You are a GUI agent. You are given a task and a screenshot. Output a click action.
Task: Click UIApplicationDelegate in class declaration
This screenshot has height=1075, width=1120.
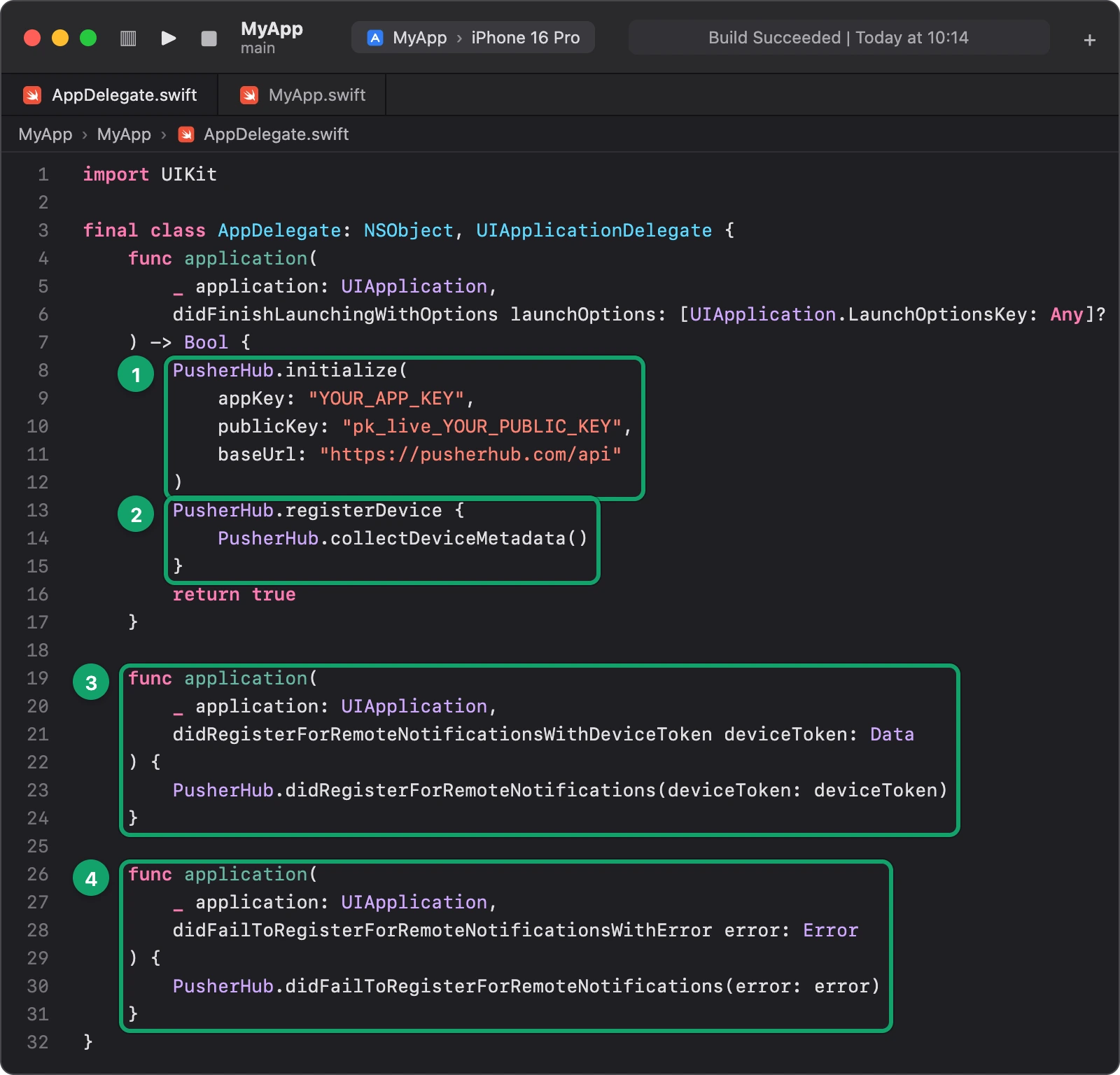pyautogui.click(x=594, y=230)
